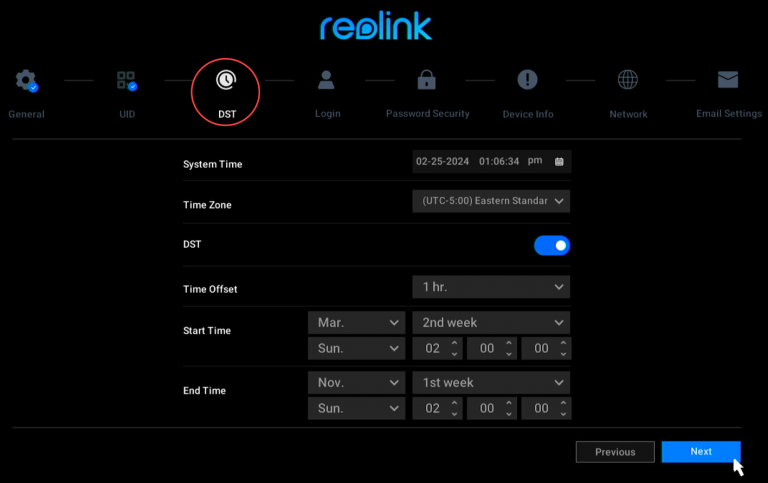Expand the Time Zone dropdown

coord(491,201)
